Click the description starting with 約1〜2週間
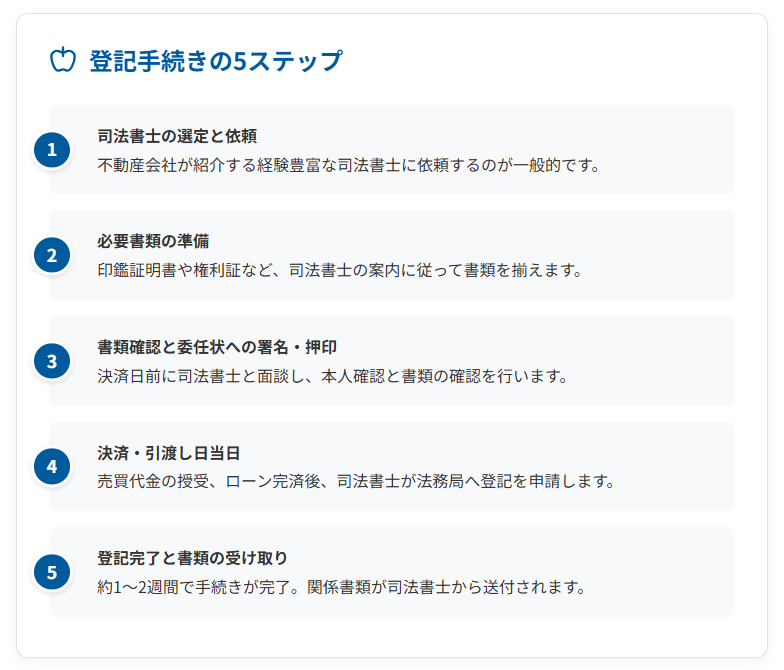Image resolution: width=784 pixels, height=670 pixels. 340,587
